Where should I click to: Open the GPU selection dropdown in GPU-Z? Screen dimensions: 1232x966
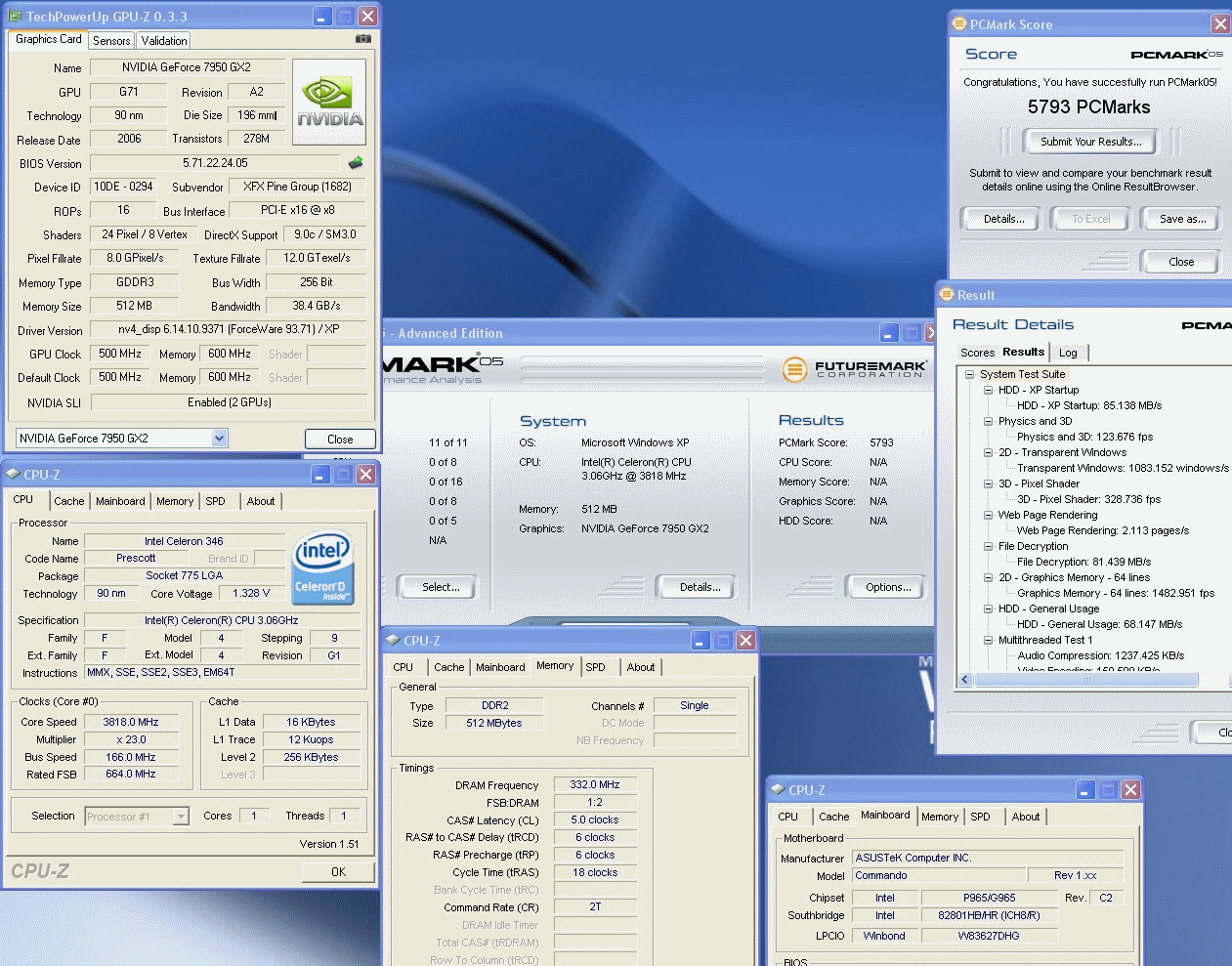pos(220,439)
